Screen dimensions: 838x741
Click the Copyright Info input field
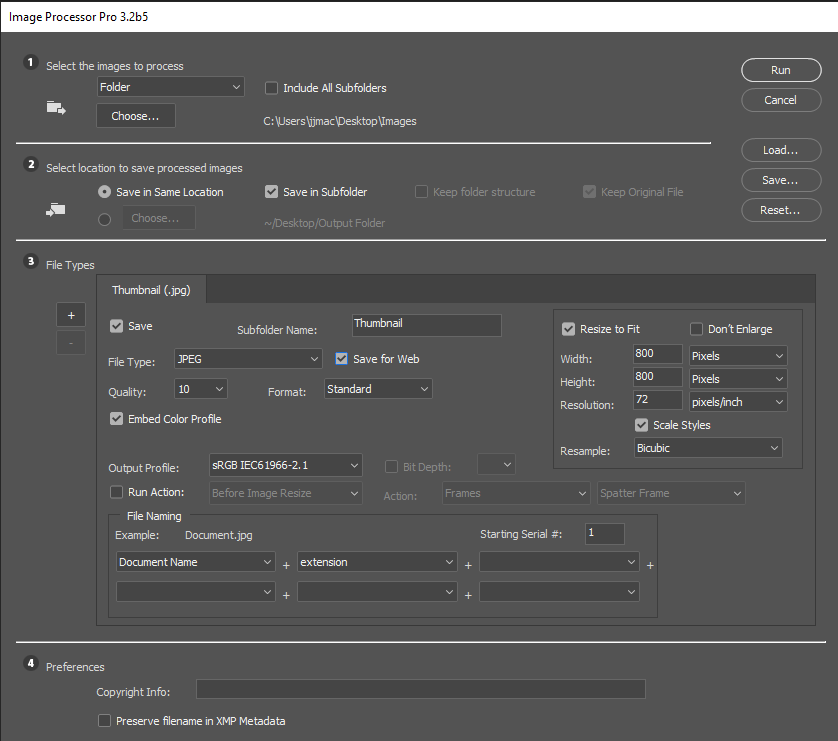click(x=420, y=689)
